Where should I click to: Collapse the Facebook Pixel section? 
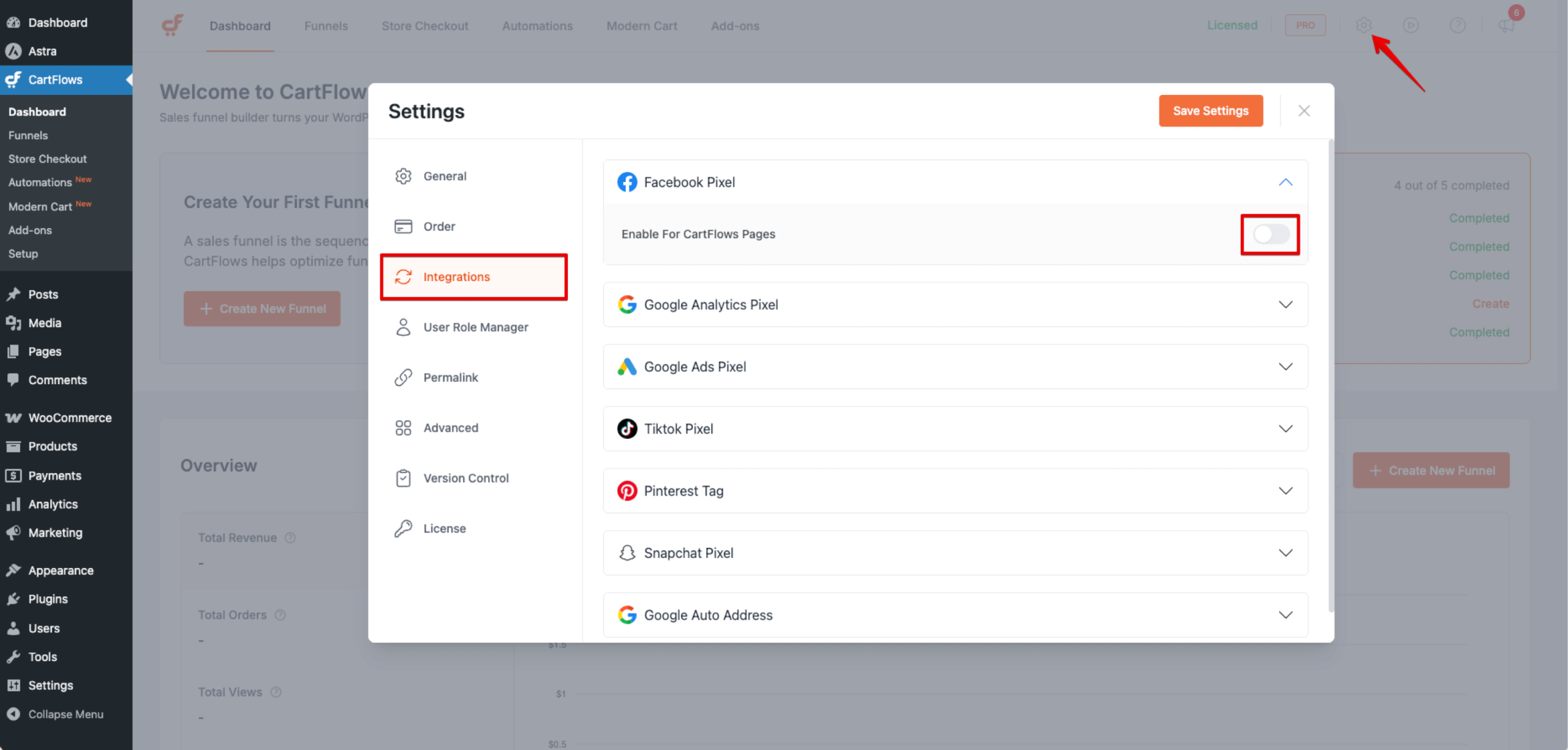[1285, 182]
